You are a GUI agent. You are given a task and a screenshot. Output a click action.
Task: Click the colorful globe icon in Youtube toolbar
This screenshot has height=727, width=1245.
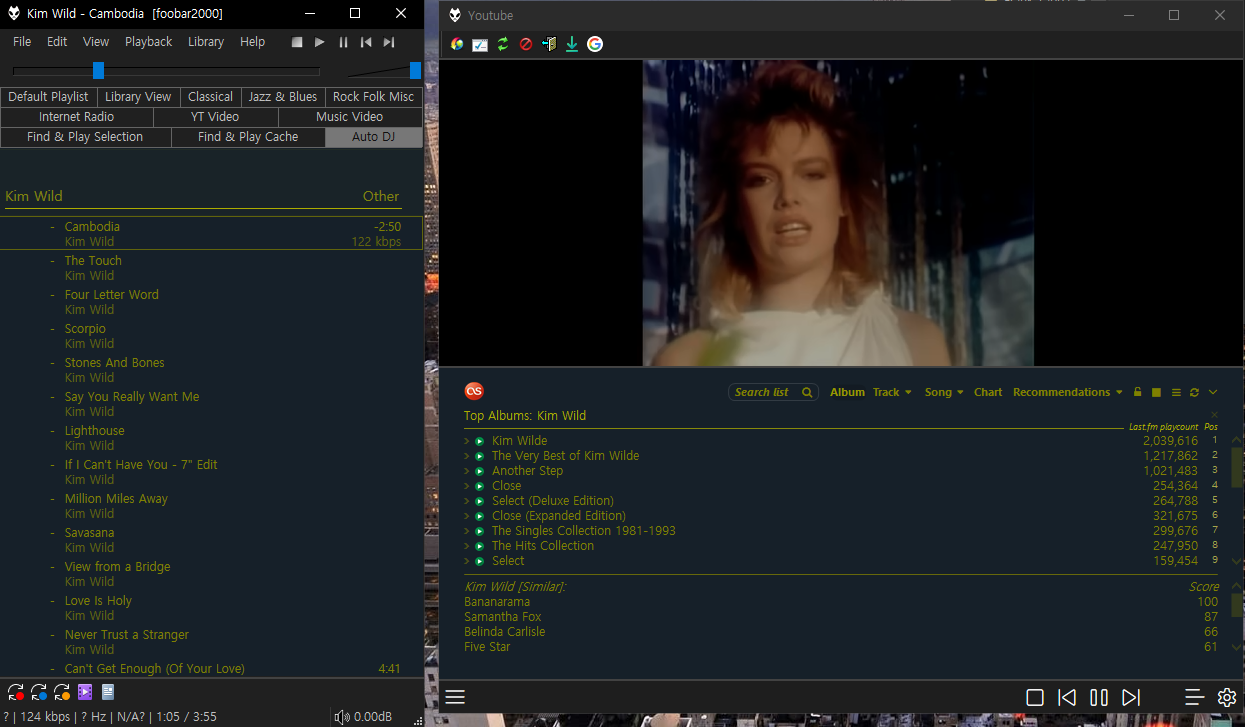[x=457, y=44]
